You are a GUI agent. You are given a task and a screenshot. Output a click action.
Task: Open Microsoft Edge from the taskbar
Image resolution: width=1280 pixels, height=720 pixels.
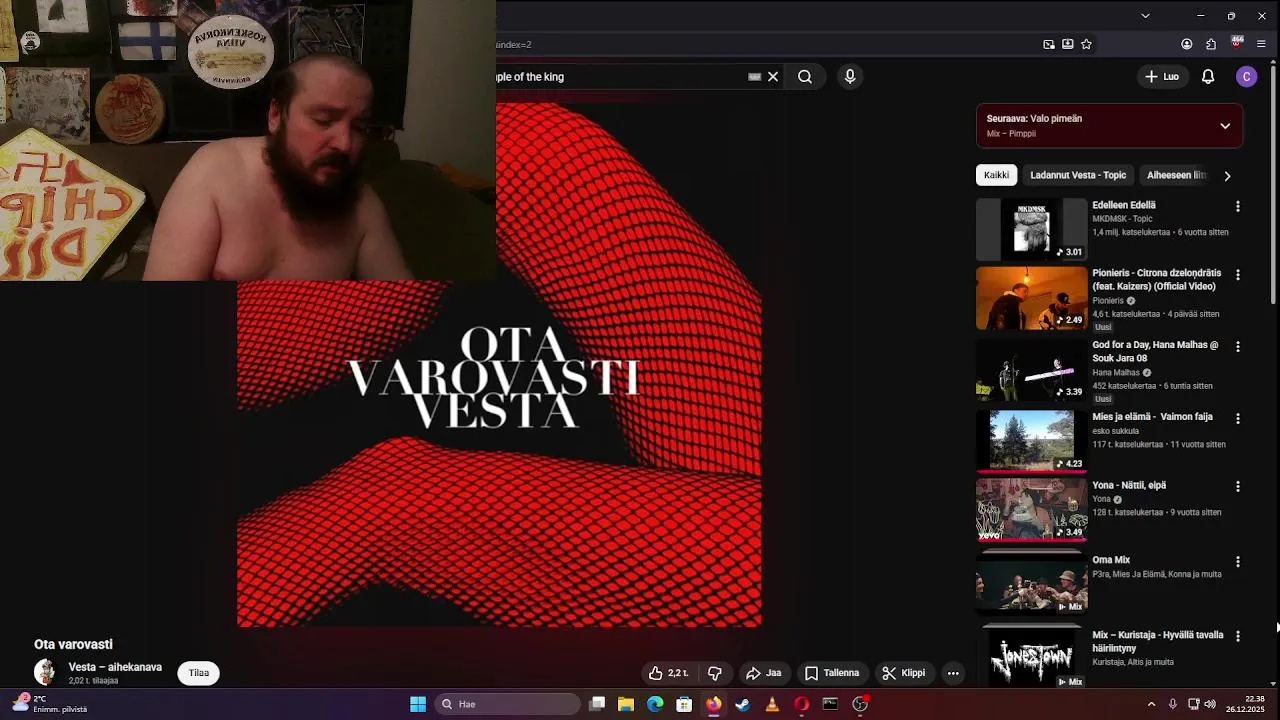pyautogui.click(x=655, y=704)
